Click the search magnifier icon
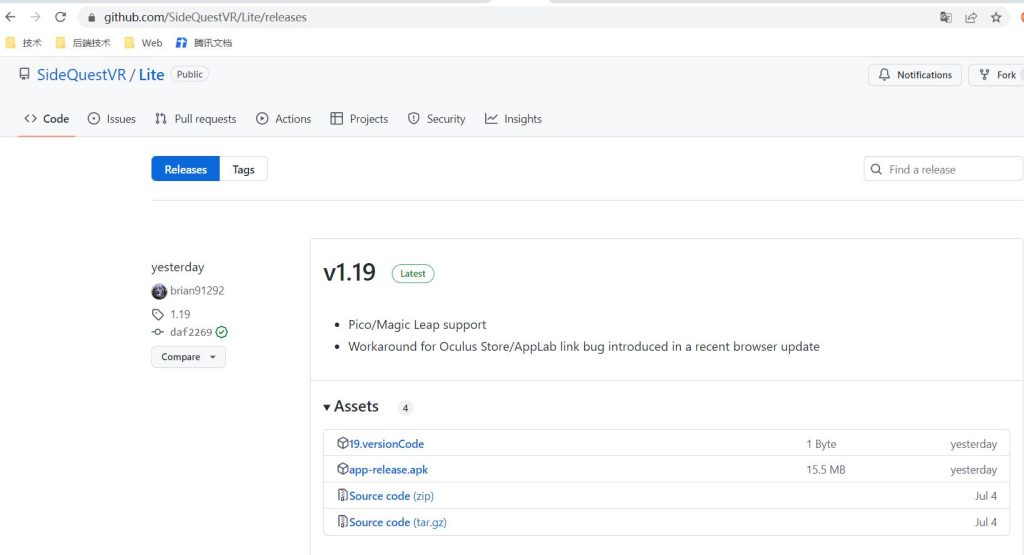This screenshot has width=1024, height=555. 876,169
